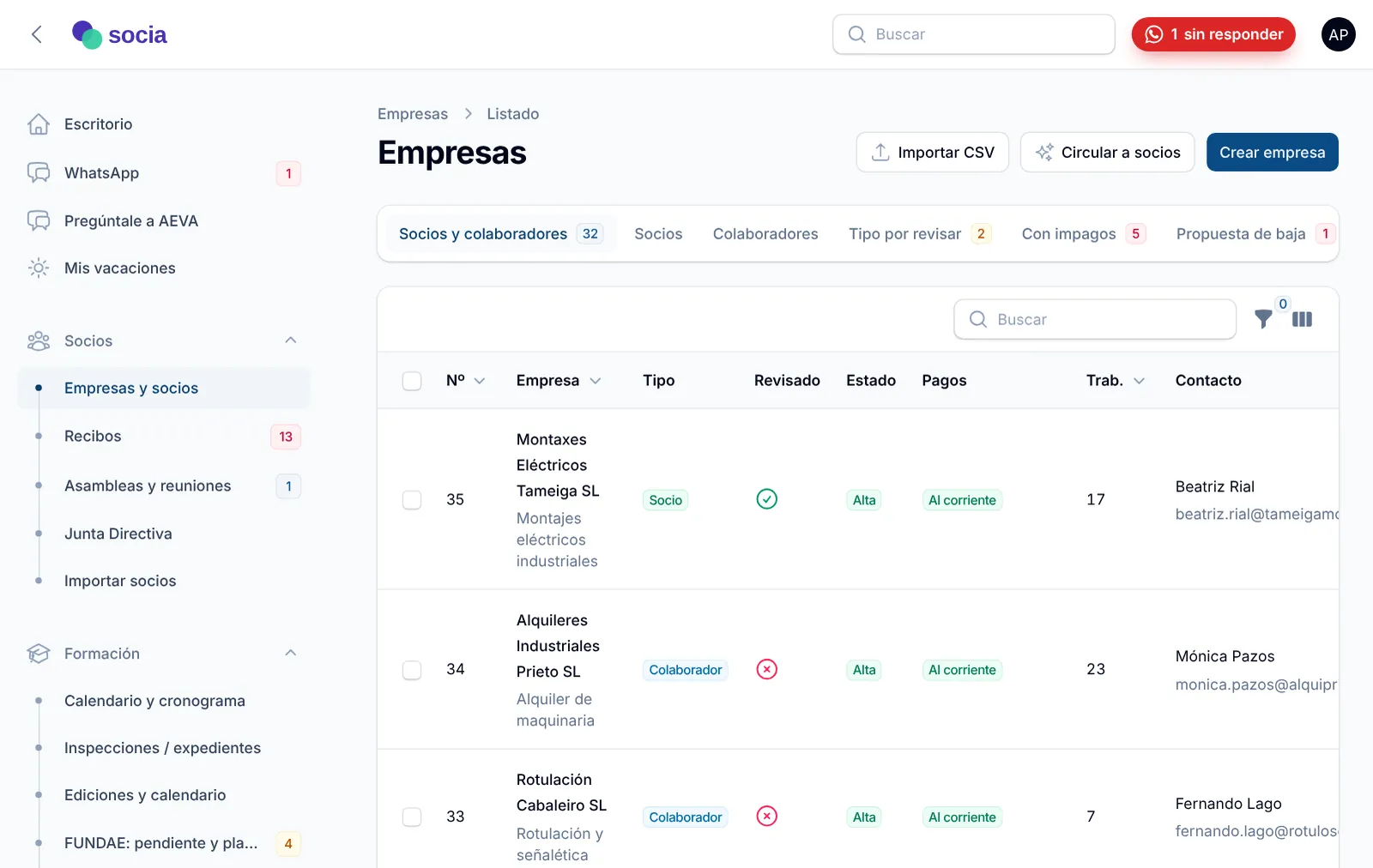Image resolution: width=1373 pixels, height=868 pixels.
Task: Open the socia logo home link
Action: click(119, 34)
